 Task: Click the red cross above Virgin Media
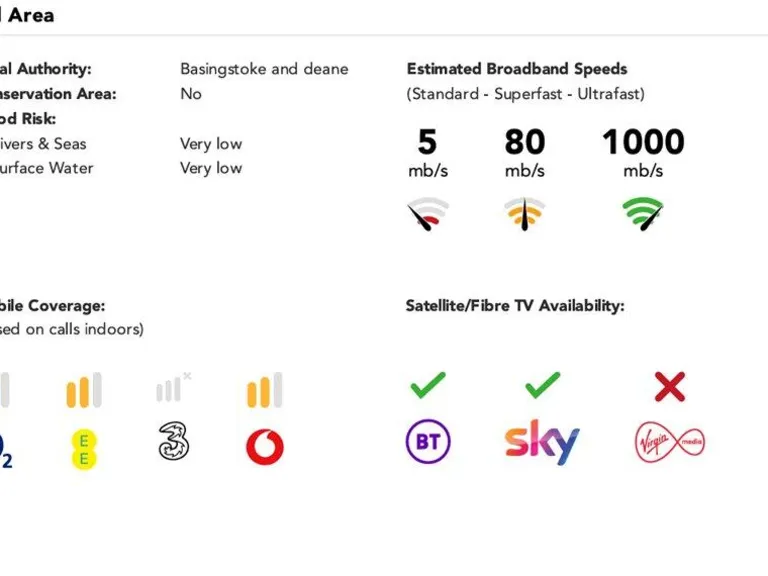point(669,386)
